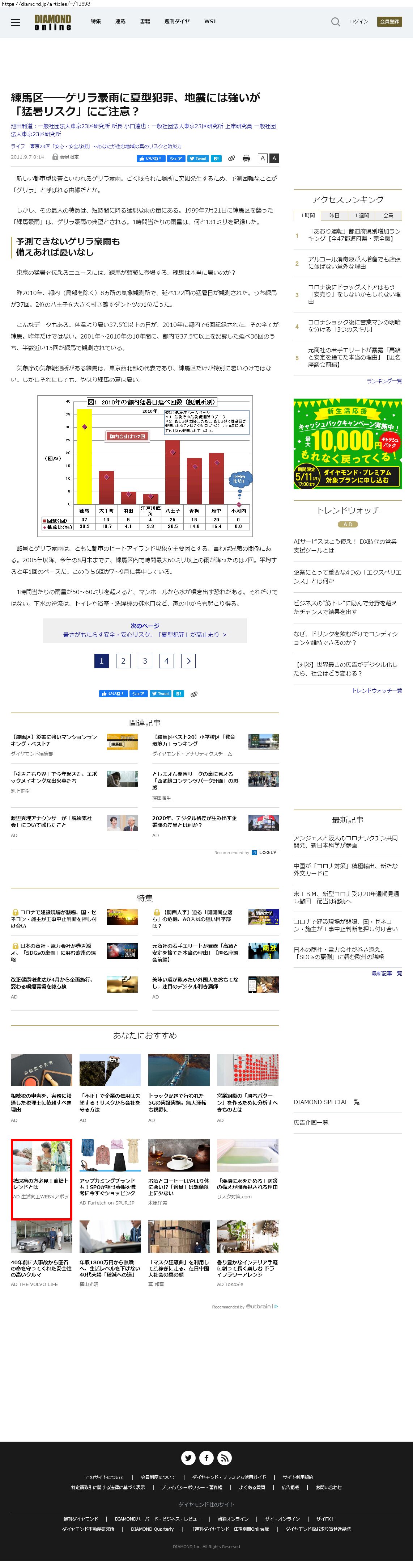The height and width of the screenshot is (1568, 413).
Task: Click the Facebook icon in footer
Action: pyautogui.click(x=207, y=1458)
